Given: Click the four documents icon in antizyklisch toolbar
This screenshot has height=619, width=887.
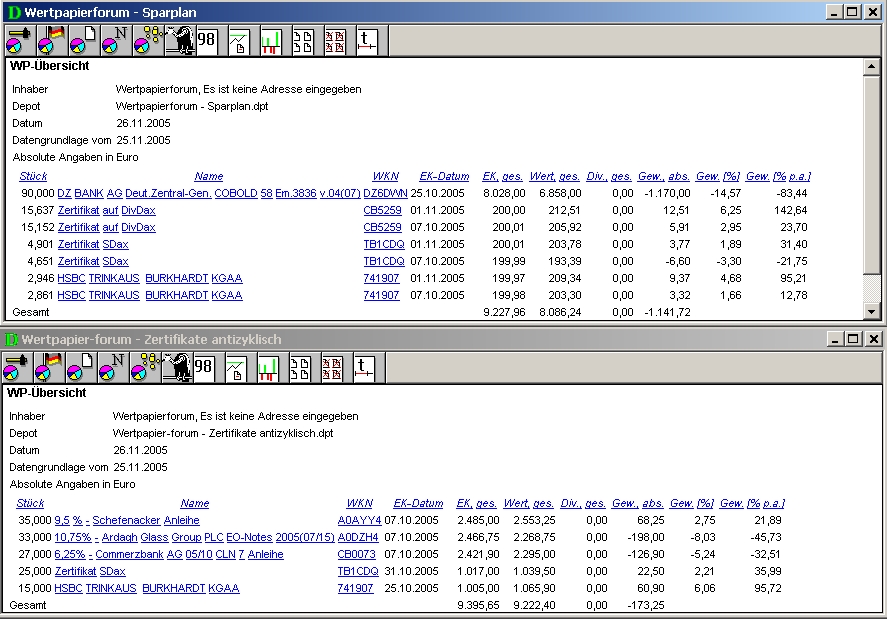Looking at the screenshot, I should pyautogui.click(x=300, y=368).
